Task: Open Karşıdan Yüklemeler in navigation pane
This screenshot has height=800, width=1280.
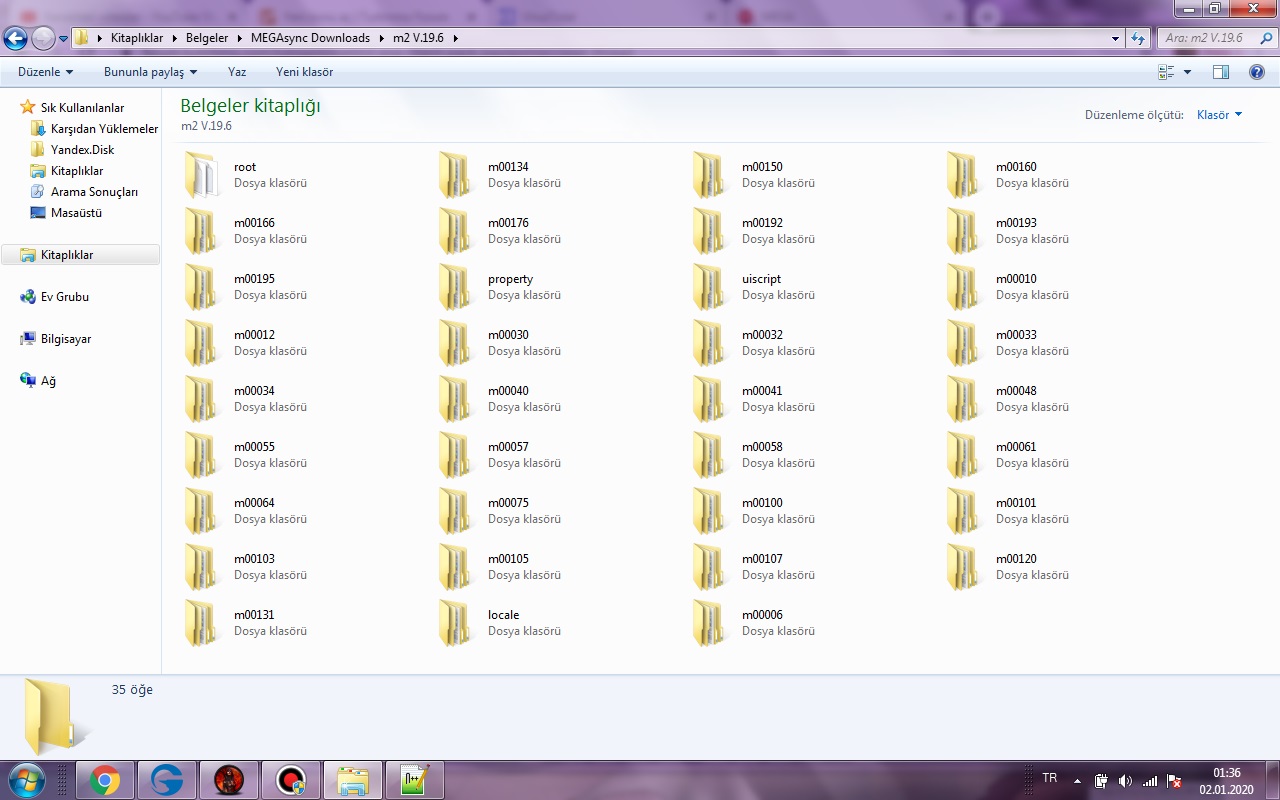Action: [x=104, y=129]
